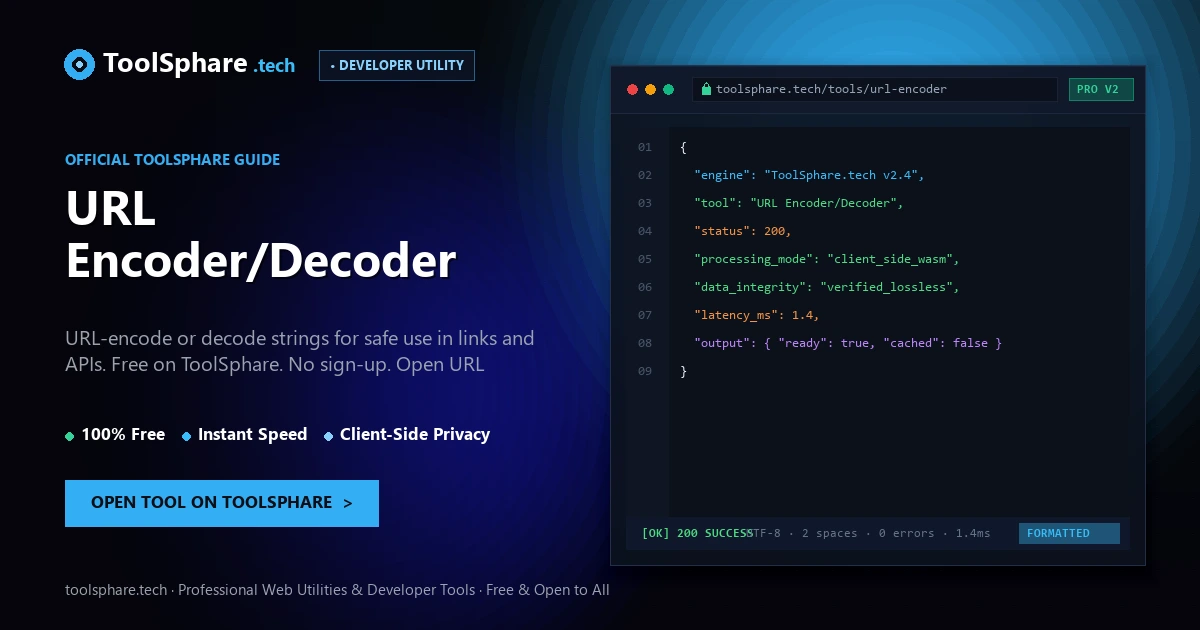Click the DEVELOPER UTILITY badge
The width and height of the screenshot is (1200, 630).
pos(397,65)
